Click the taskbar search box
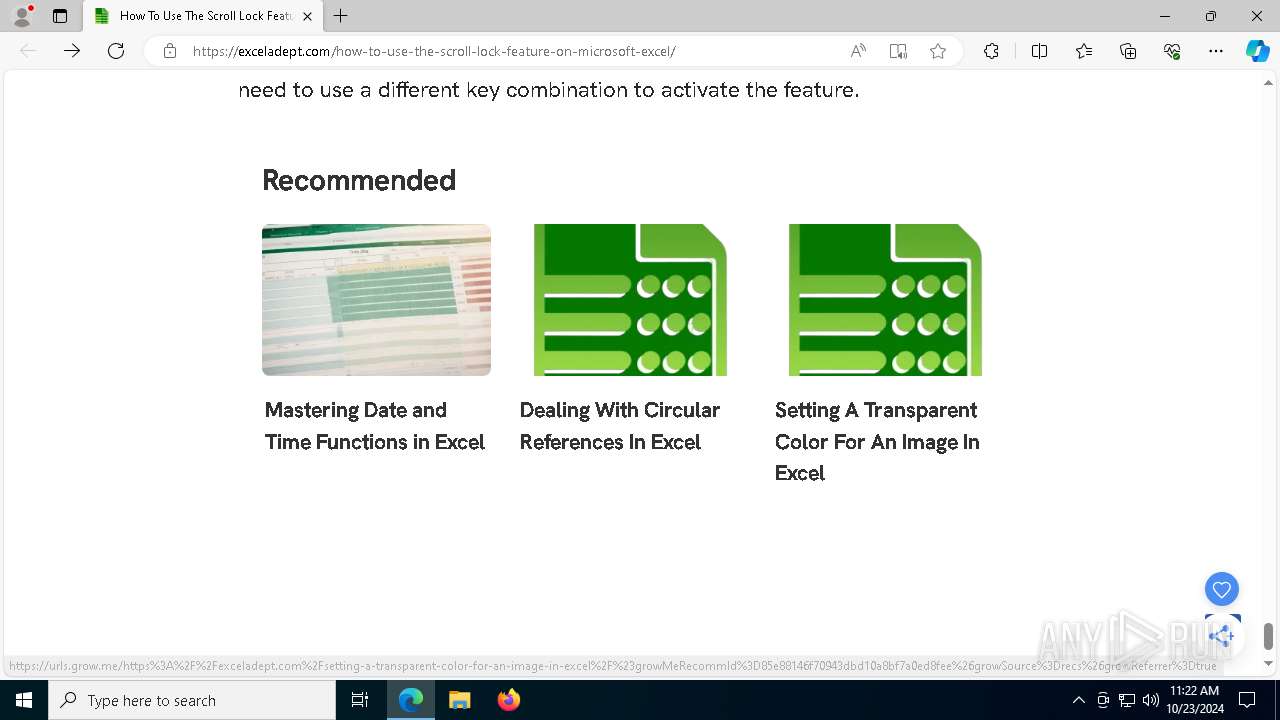The image size is (1280, 720). point(192,700)
